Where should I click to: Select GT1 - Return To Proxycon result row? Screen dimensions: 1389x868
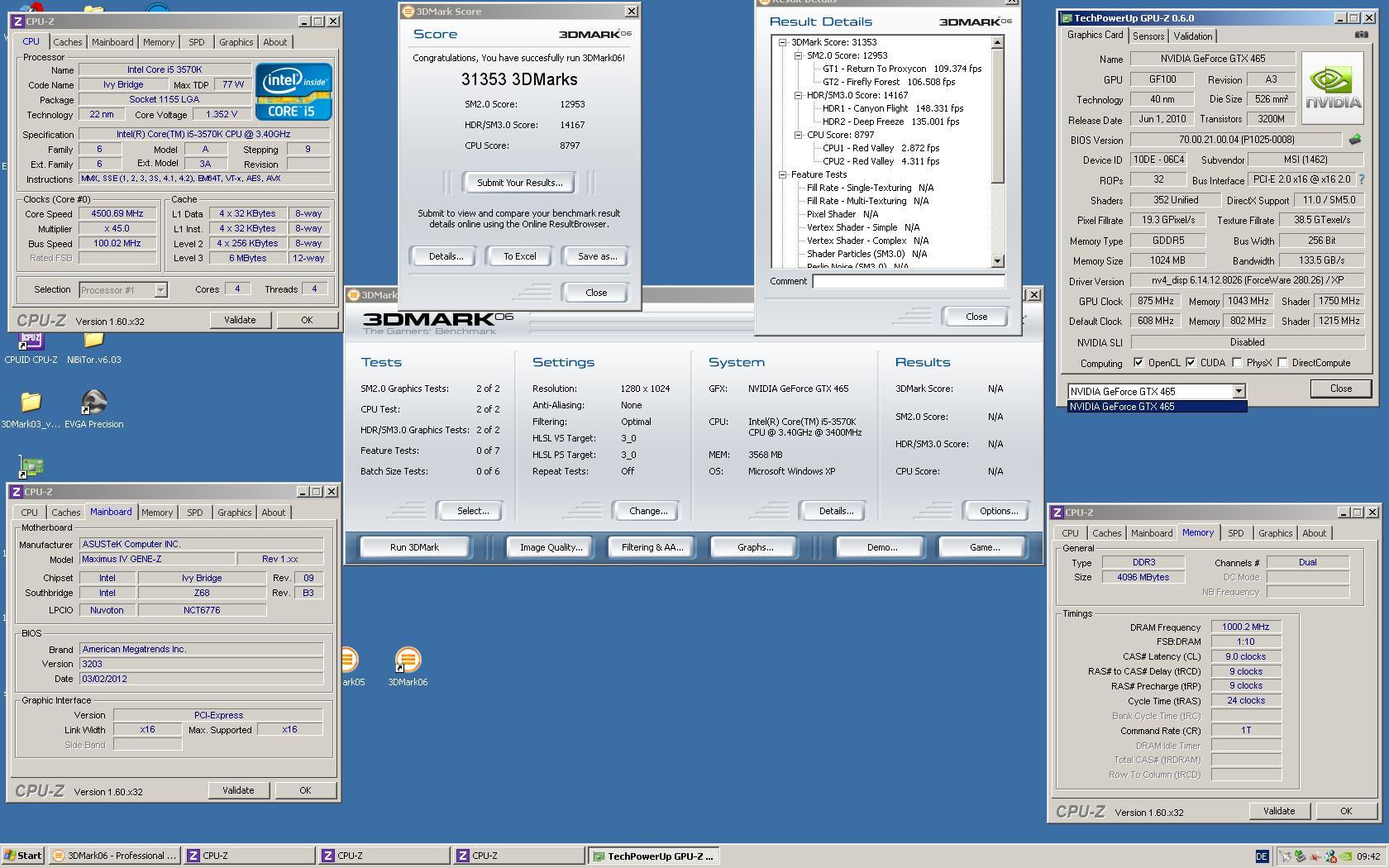pyautogui.click(x=902, y=69)
